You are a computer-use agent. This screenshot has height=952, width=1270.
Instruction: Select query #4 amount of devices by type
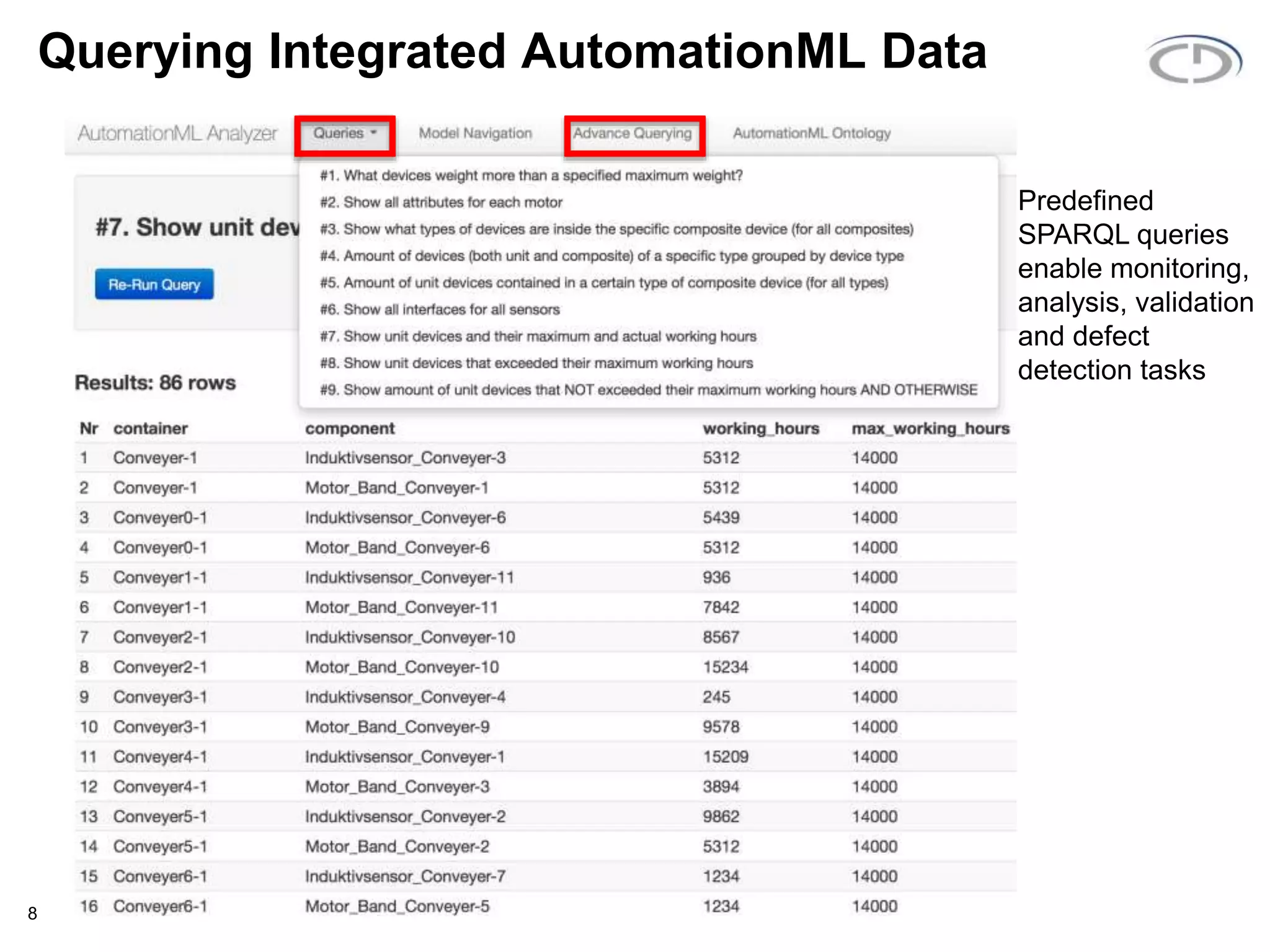pos(612,256)
